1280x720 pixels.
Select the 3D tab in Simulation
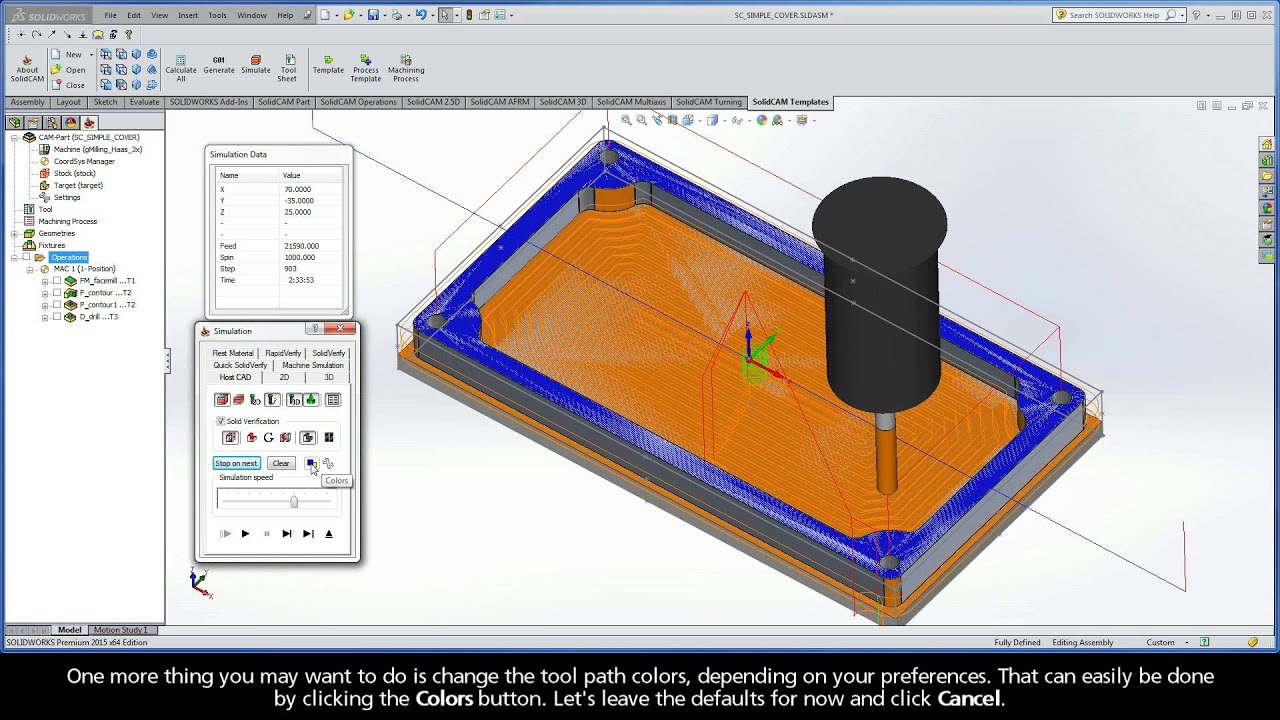click(328, 377)
